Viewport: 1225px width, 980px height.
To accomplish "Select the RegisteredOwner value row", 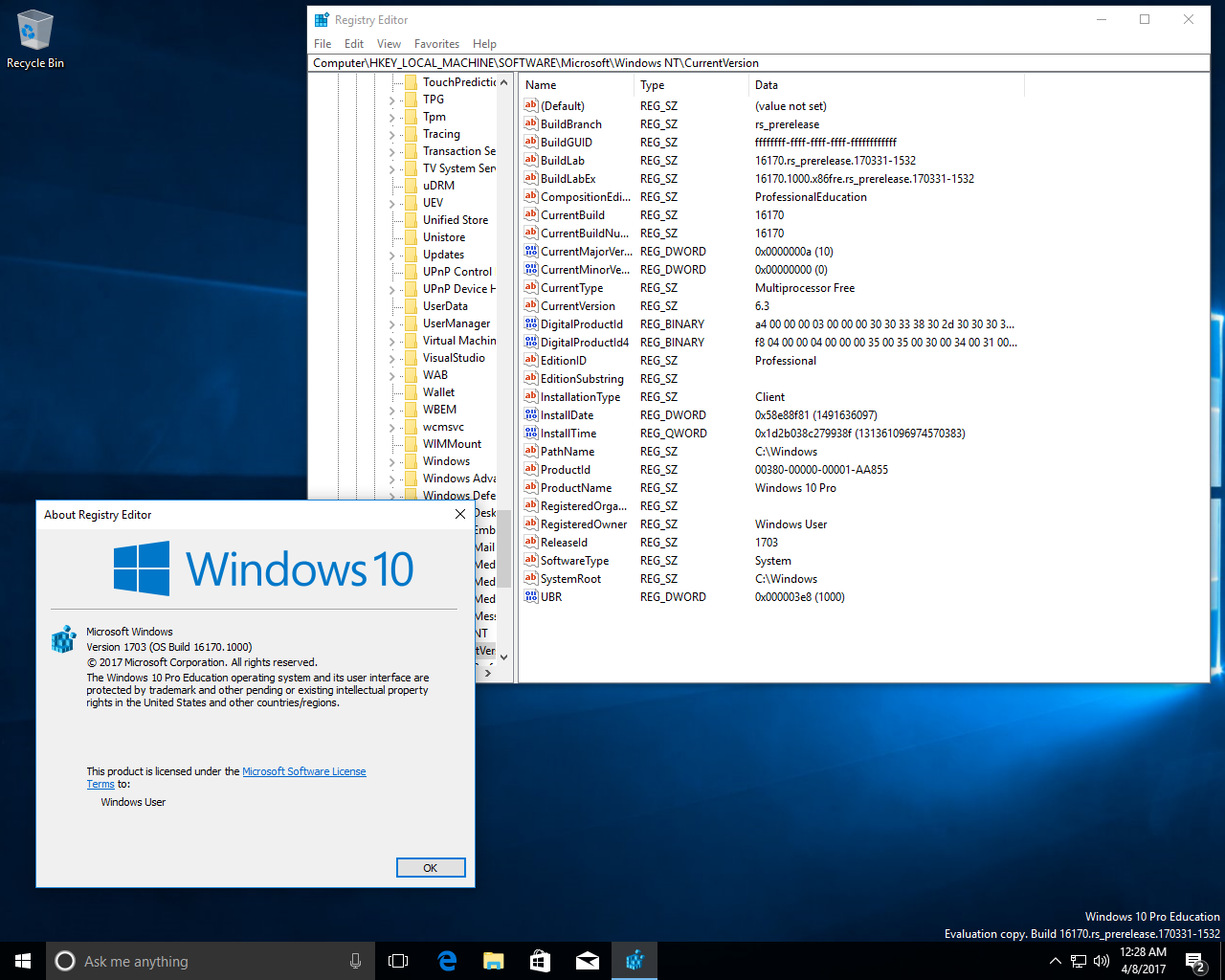I will [x=770, y=523].
